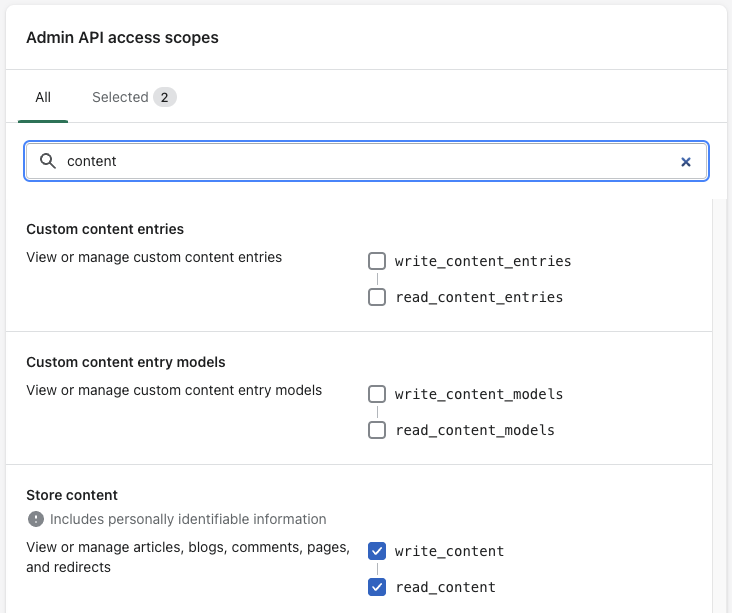This screenshot has height=613, width=732.
Task: Uncheck the read_content scope
Action: pyautogui.click(x=377, y=587)
